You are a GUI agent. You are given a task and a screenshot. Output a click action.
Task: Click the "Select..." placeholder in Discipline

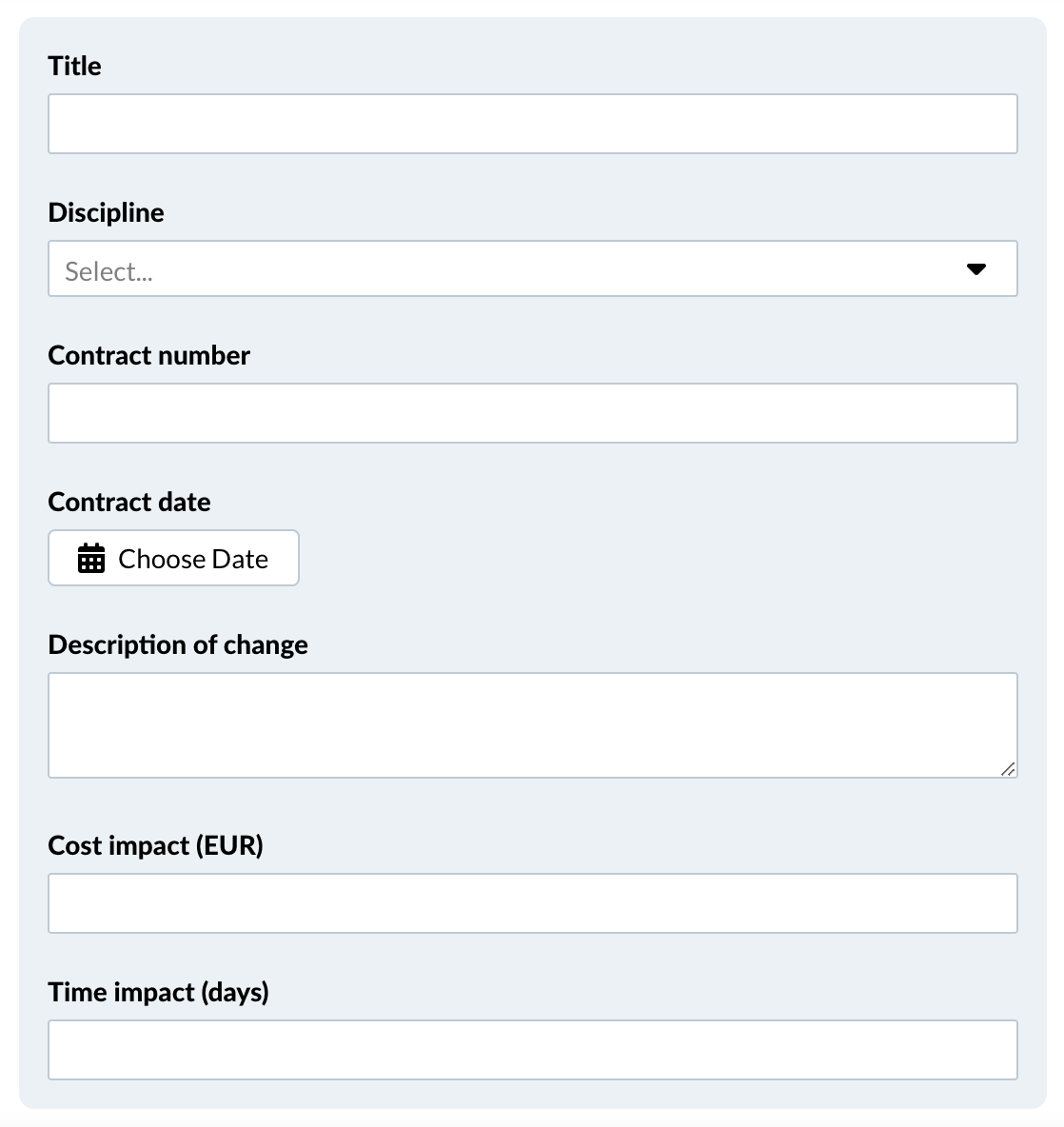(108, 272)
